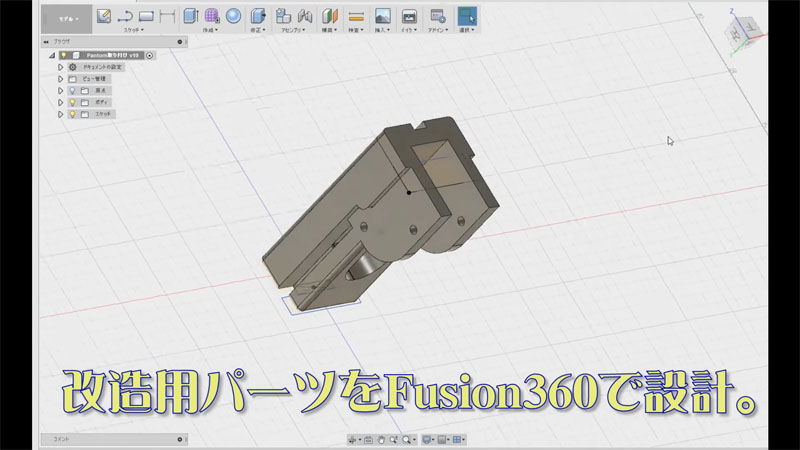
Task: Expand the ビュー管理 tree node
Action: tap(60, 79)
